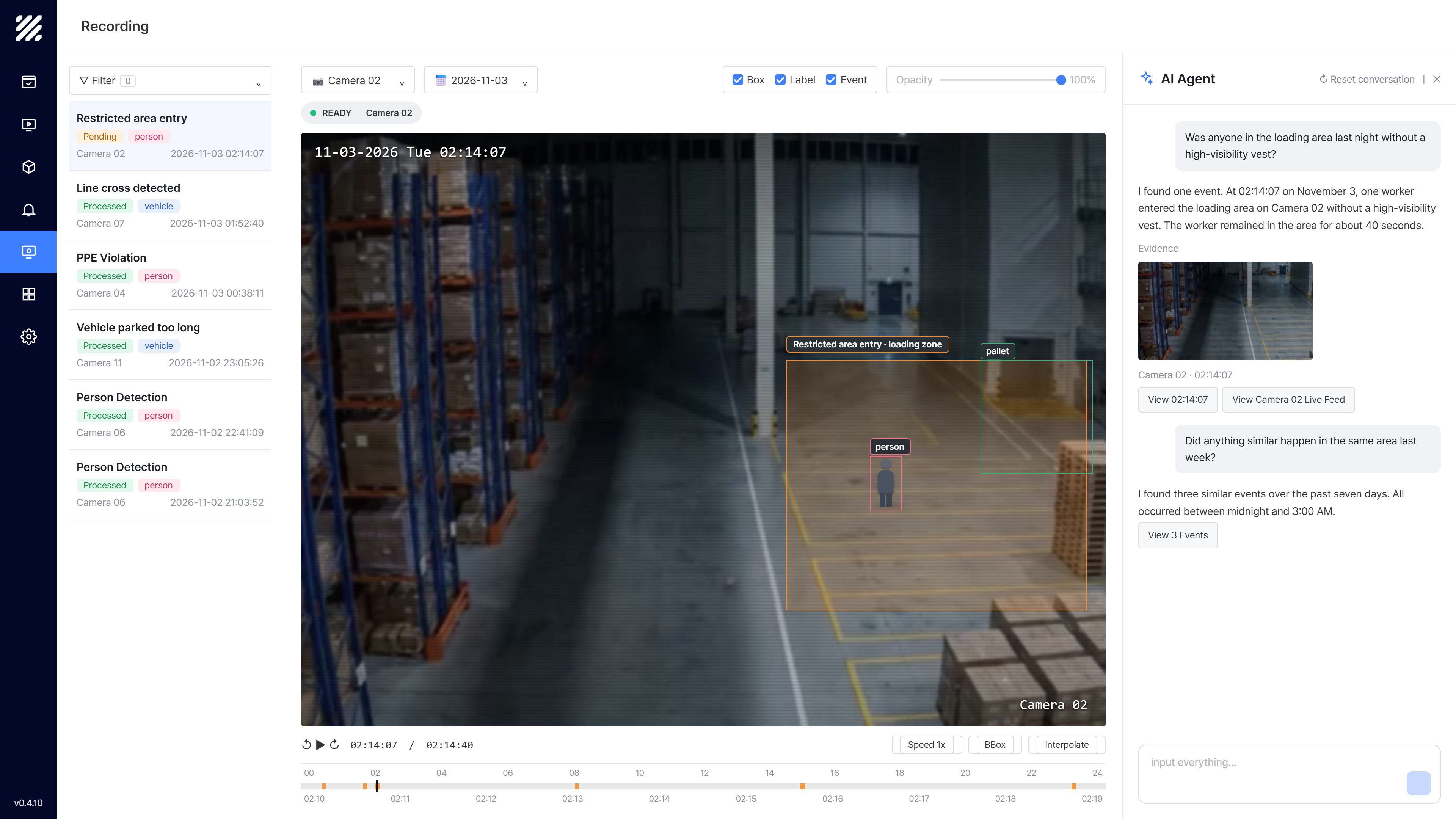Screen dimensions: 1456x819
Task: Click the pallet label in video
Action: click(998, 351)
